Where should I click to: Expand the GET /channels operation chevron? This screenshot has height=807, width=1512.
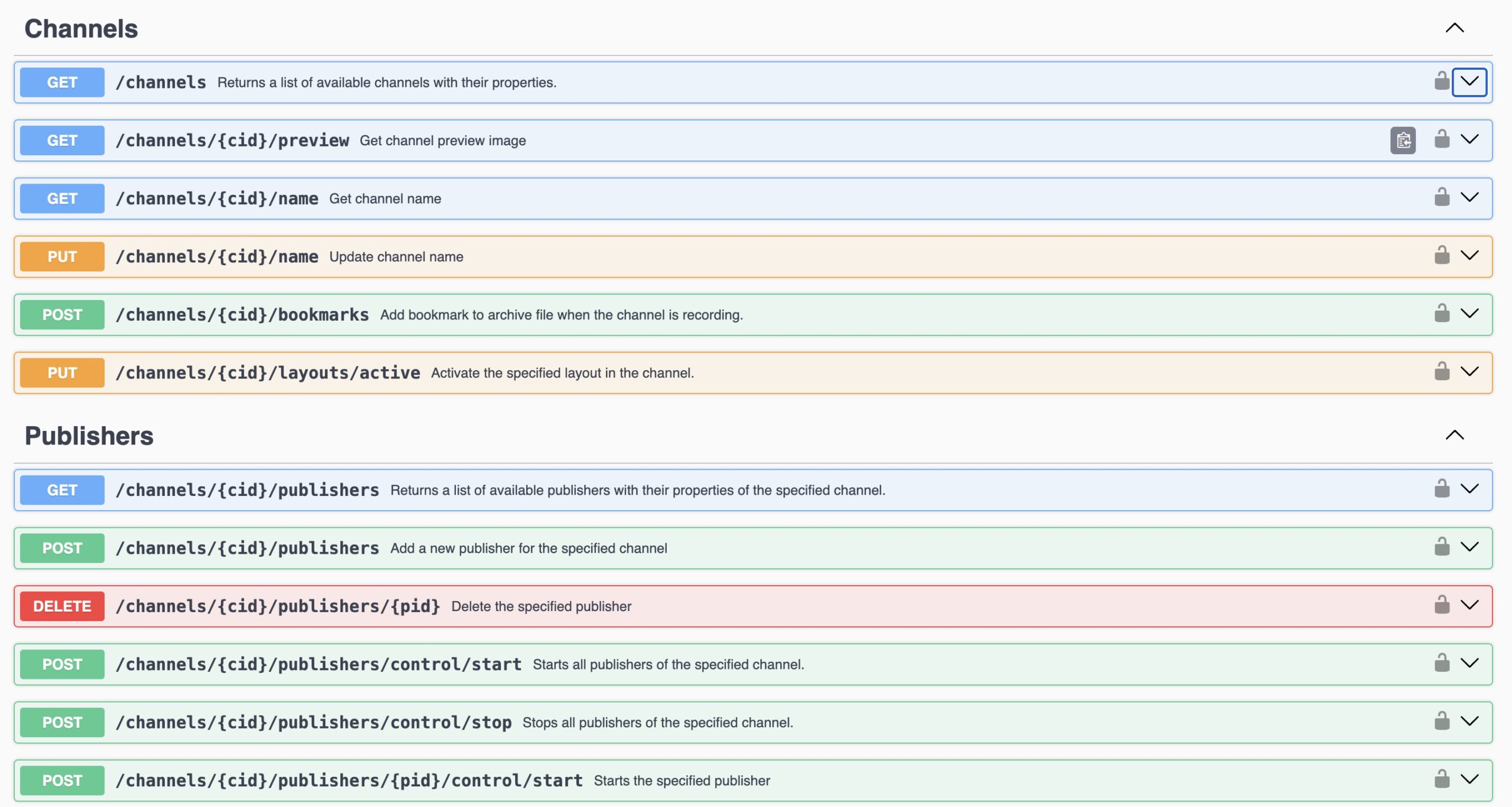tap(1469, 81)
